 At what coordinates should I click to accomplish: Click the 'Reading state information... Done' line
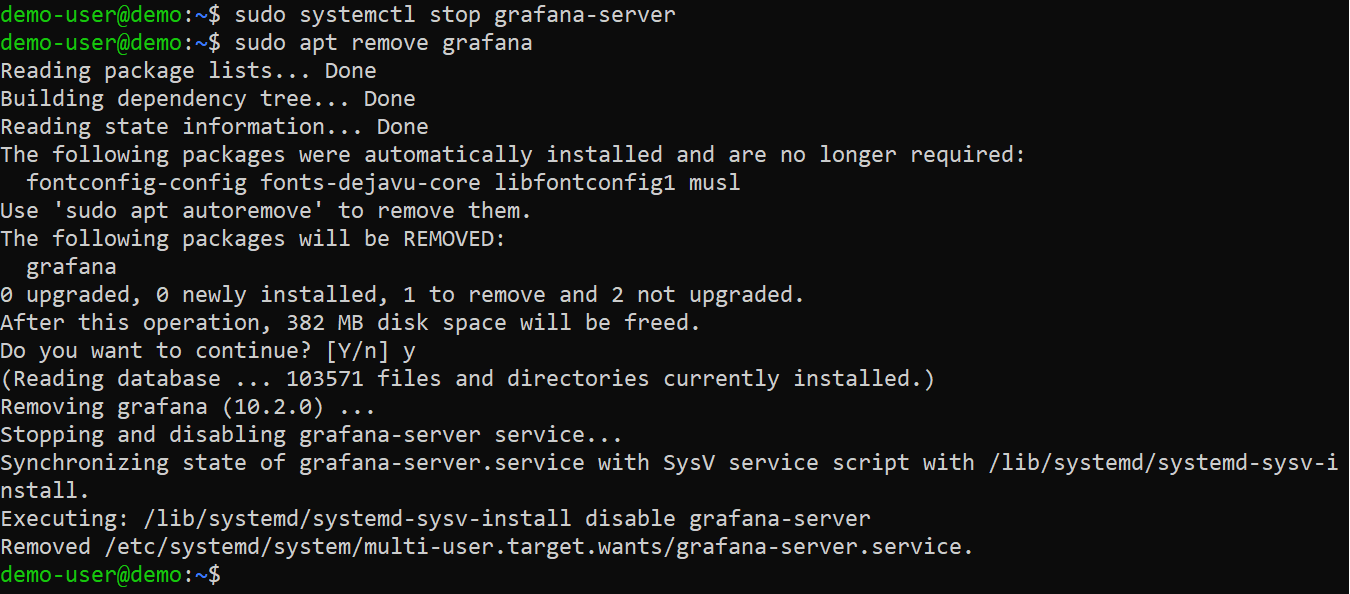coord(214,127)
